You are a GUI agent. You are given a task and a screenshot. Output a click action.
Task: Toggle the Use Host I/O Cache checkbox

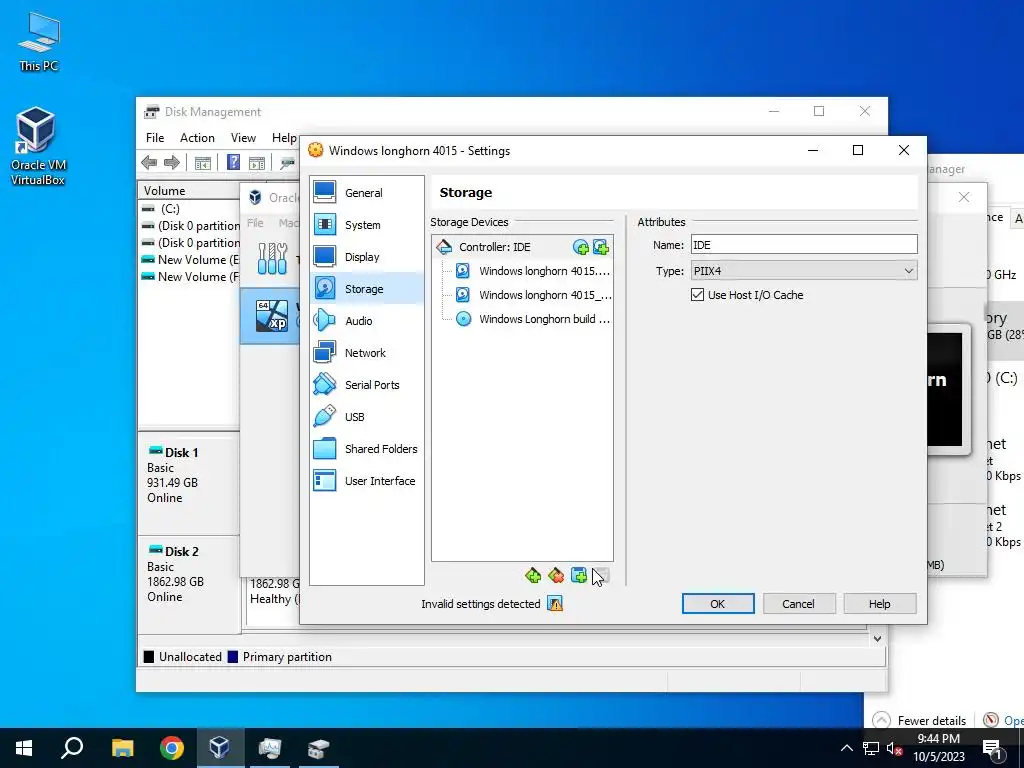697,295
